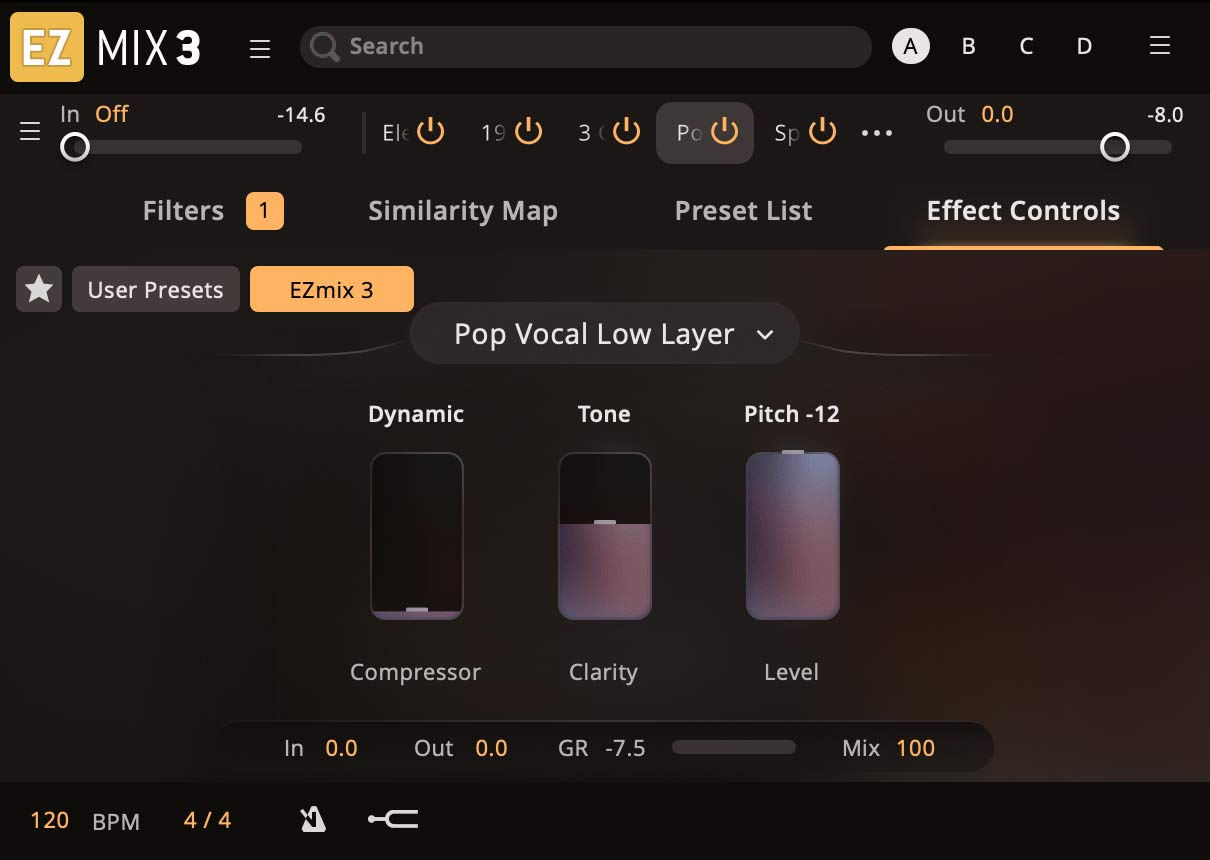Expand additional presets via EZmix 3 selector
Image resolution: width=1210 pixels, height=860 pixels.
click(331, 289)
